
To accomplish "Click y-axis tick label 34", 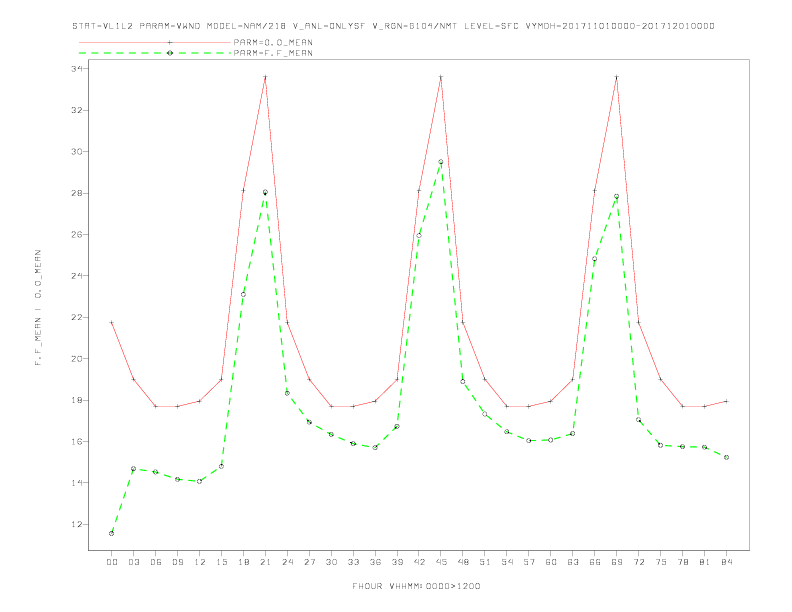I will coord(77,69).
